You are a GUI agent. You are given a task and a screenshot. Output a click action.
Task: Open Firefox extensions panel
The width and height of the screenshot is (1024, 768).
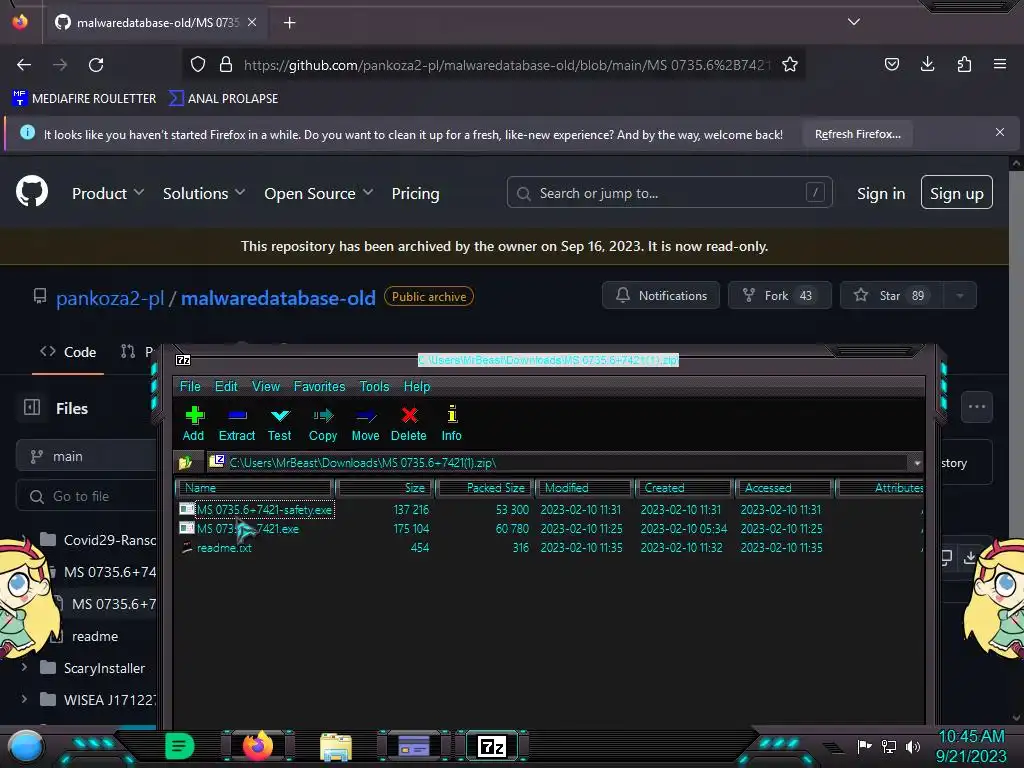click(x=964, y=64)
